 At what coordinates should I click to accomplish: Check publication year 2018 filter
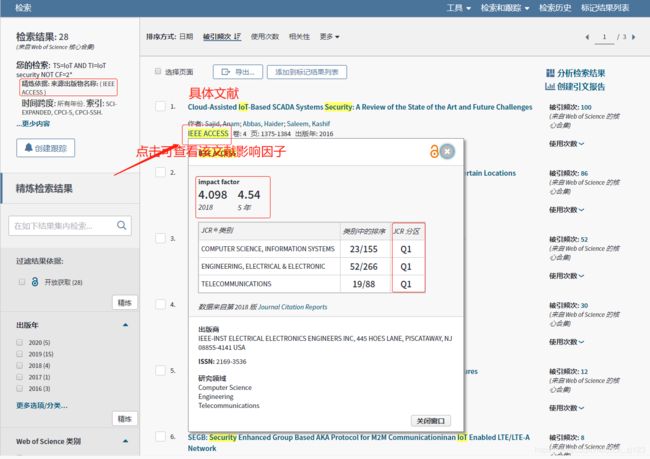[19, 365]
